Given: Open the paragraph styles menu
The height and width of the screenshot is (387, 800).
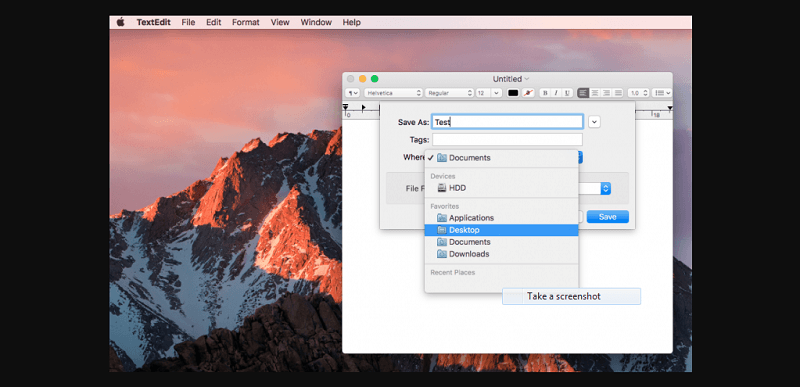Looking at the screenshot, I should [x=353, y=93].
